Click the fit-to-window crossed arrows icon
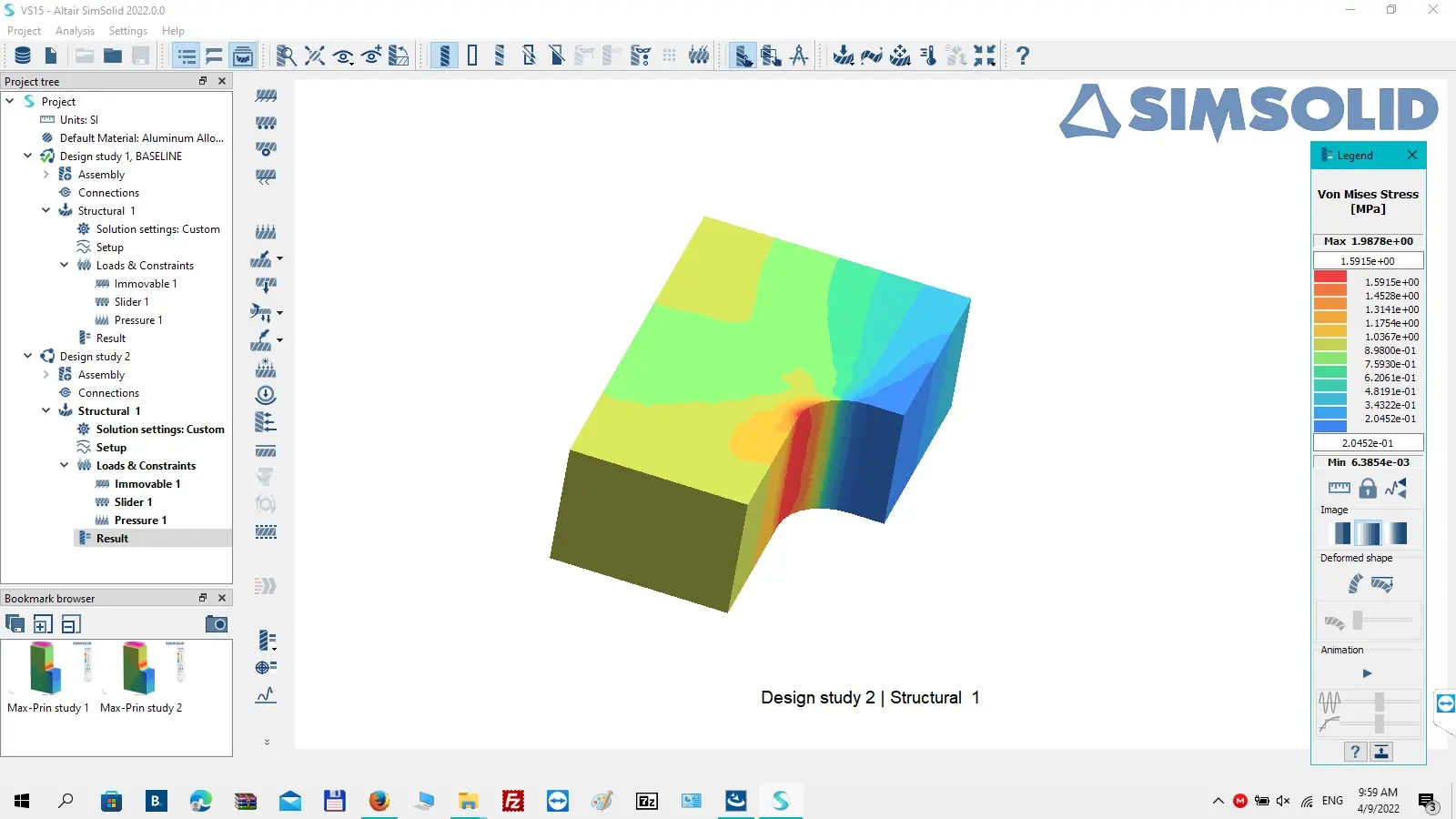The width and height of the screenshot is (1456, 819). 315,56
